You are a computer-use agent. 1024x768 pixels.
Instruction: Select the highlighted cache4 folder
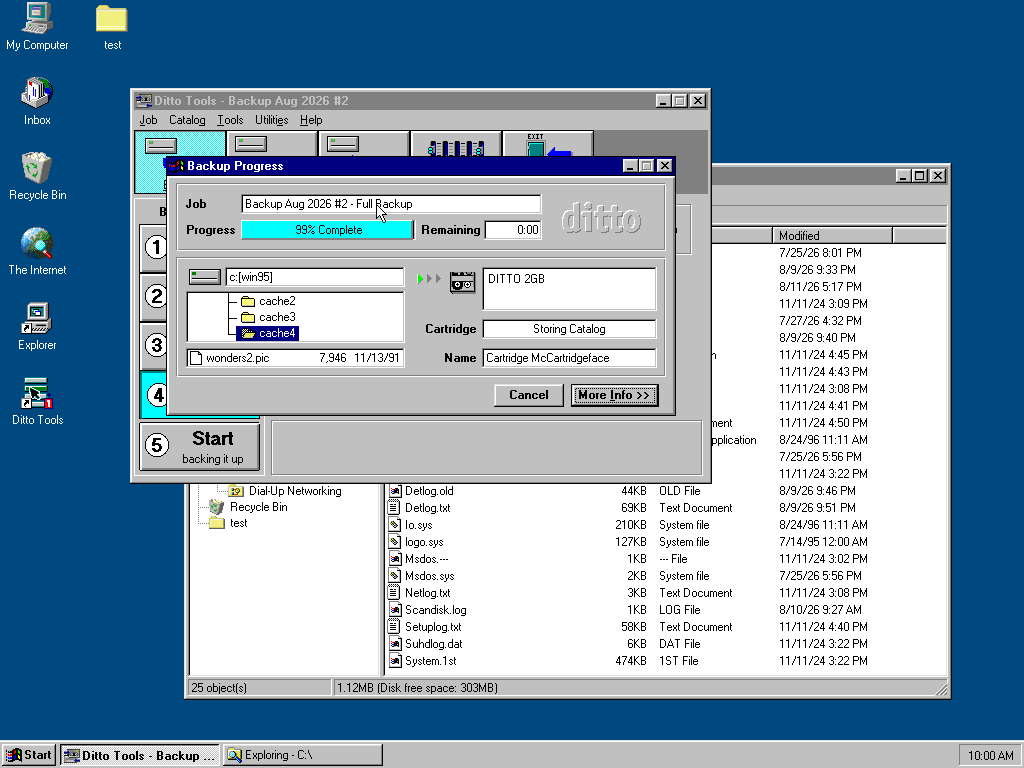(268, 333)
